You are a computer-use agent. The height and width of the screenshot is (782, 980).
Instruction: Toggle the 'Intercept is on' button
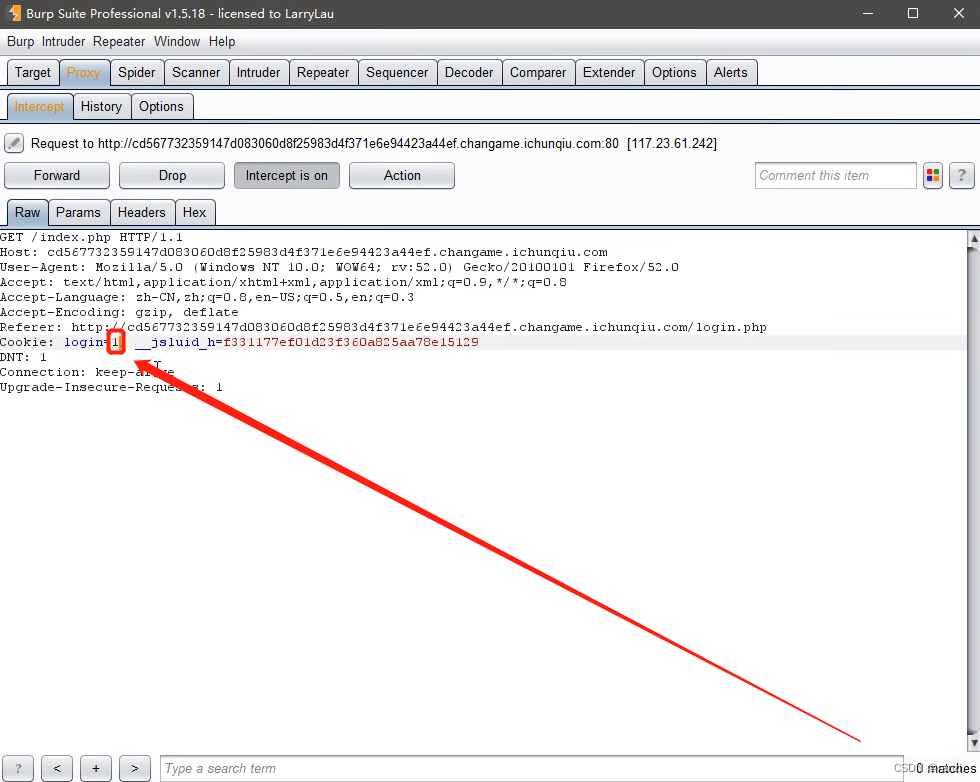click(286, 176)
